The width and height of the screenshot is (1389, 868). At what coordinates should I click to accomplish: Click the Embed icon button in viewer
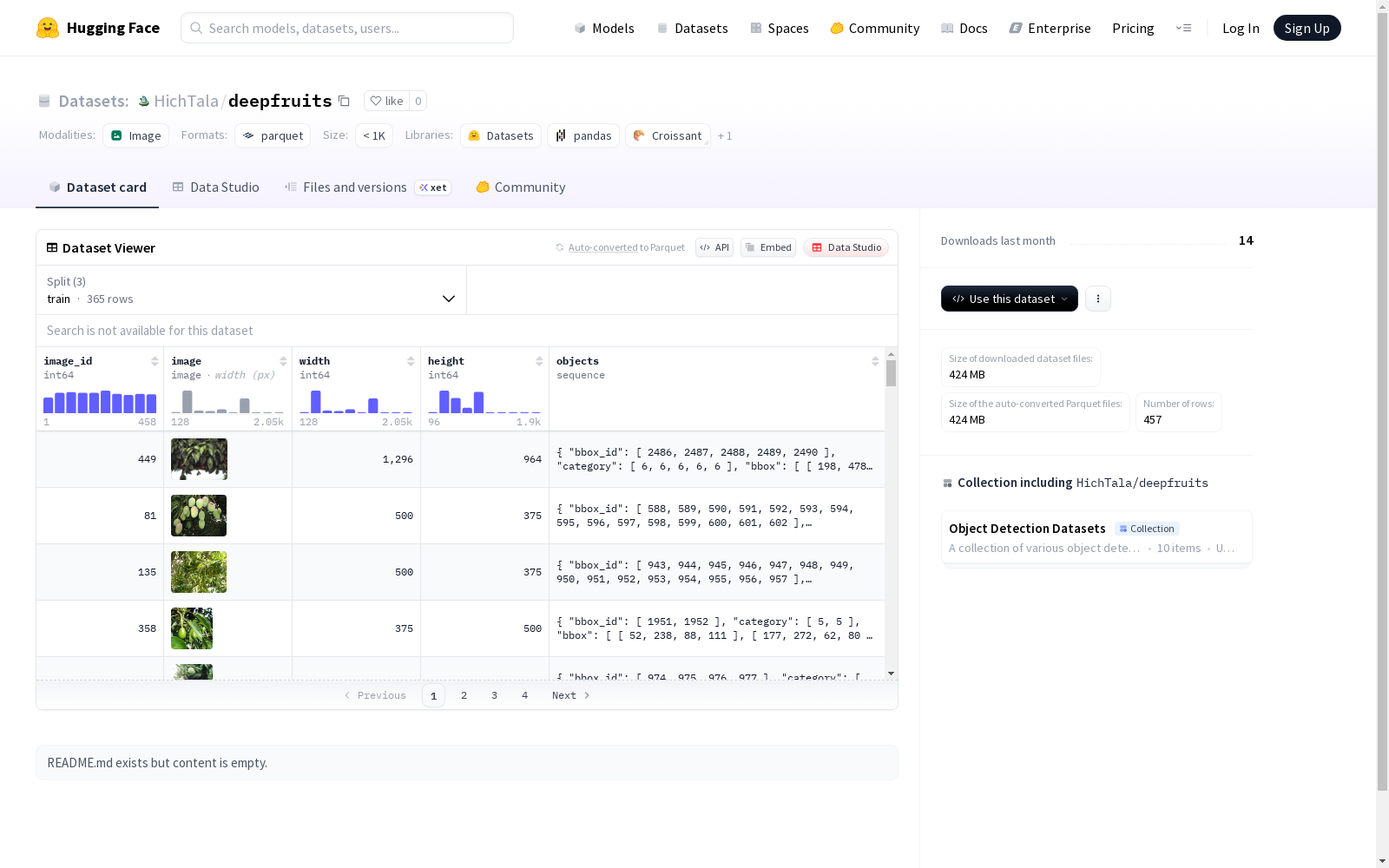[x=768, y=247]
